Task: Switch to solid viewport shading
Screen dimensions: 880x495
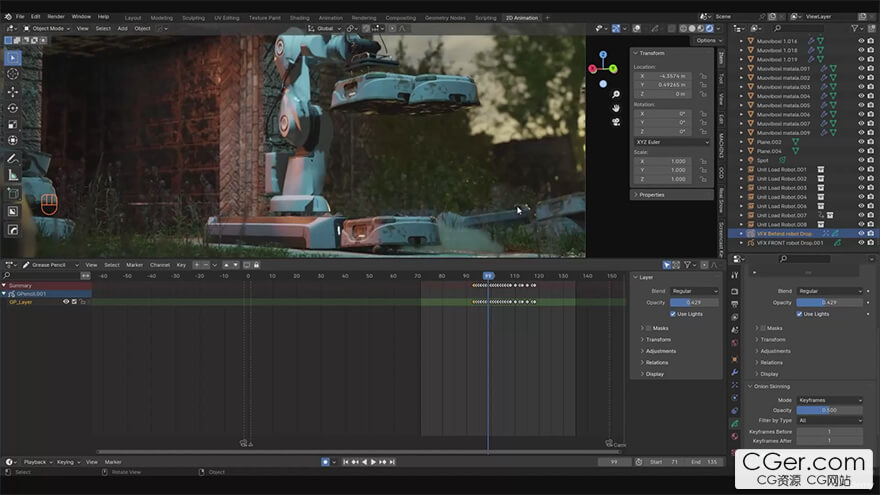Action: (x=692, y=28)
